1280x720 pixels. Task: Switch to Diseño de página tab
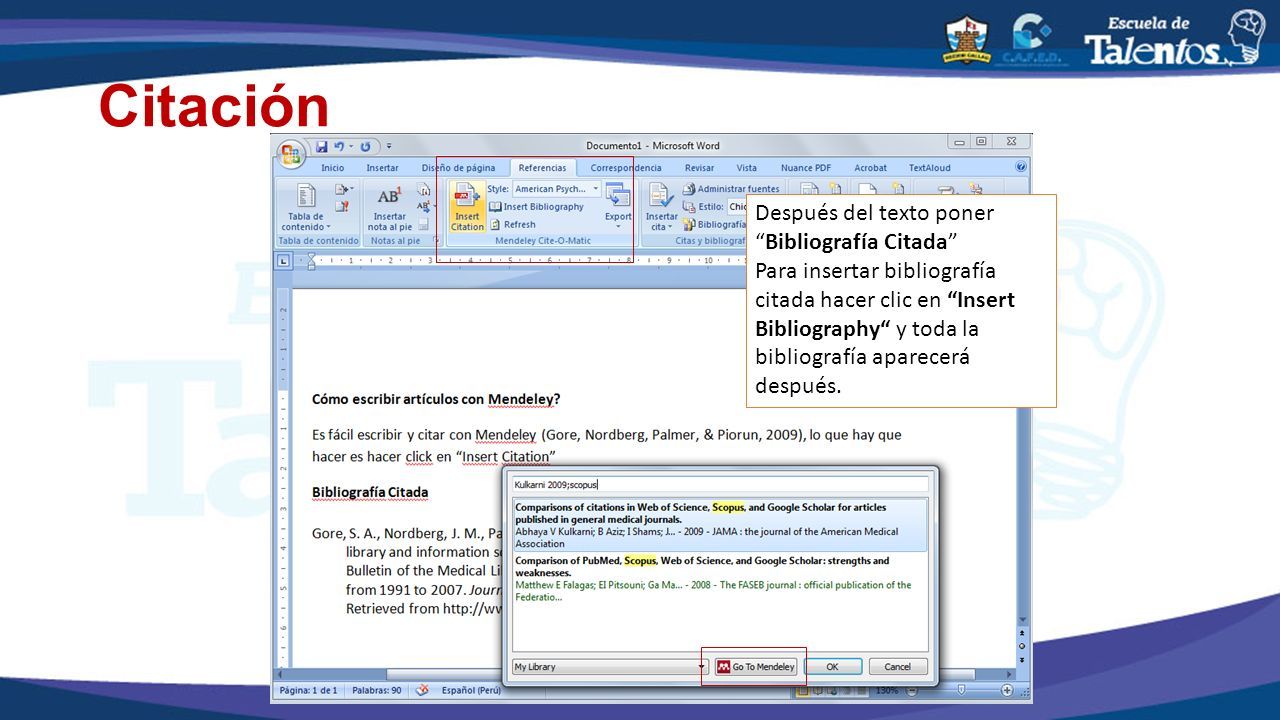(458, 168)
